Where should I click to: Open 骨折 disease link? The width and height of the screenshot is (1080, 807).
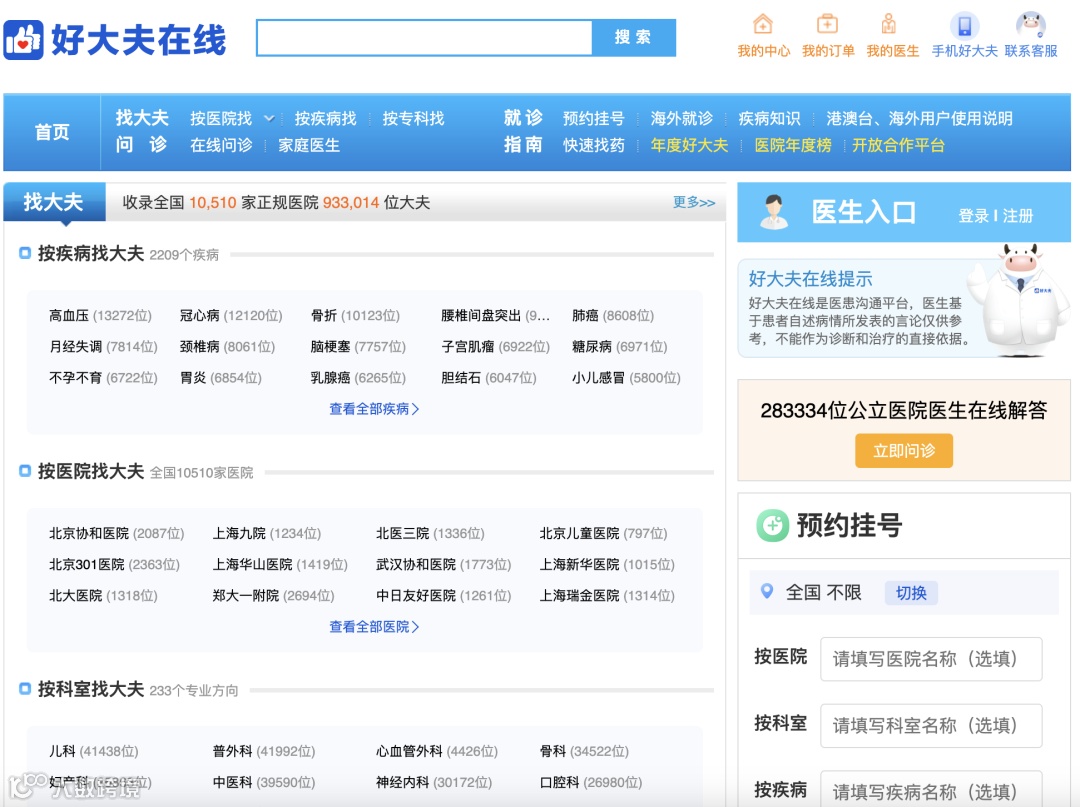(x=324, y=315)
